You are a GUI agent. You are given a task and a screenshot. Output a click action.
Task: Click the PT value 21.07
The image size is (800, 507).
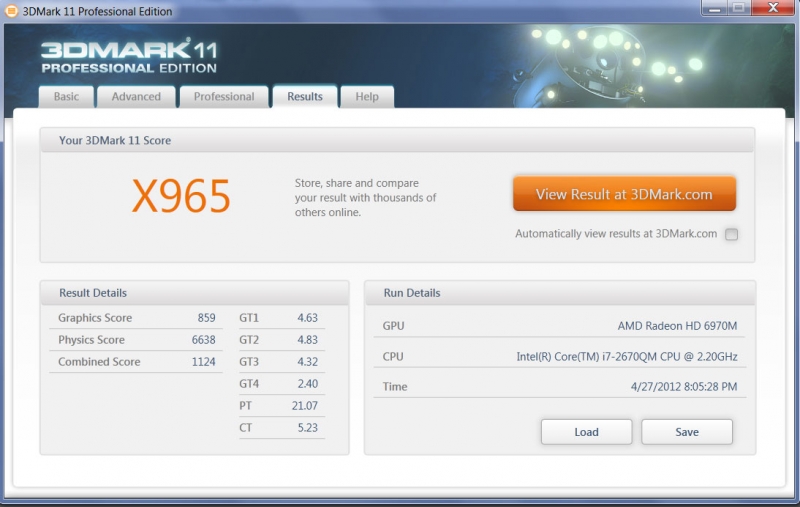point(305,405)
